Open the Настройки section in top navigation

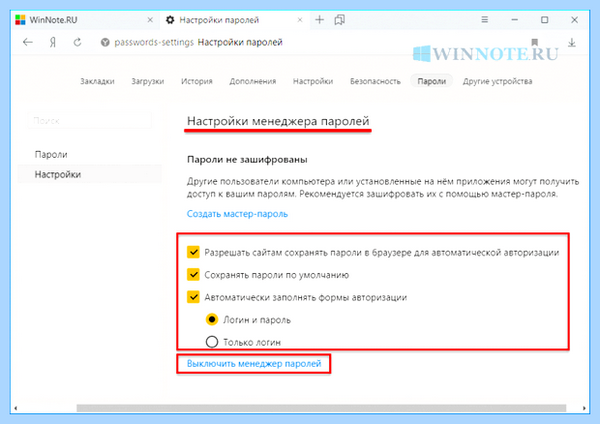313,81
